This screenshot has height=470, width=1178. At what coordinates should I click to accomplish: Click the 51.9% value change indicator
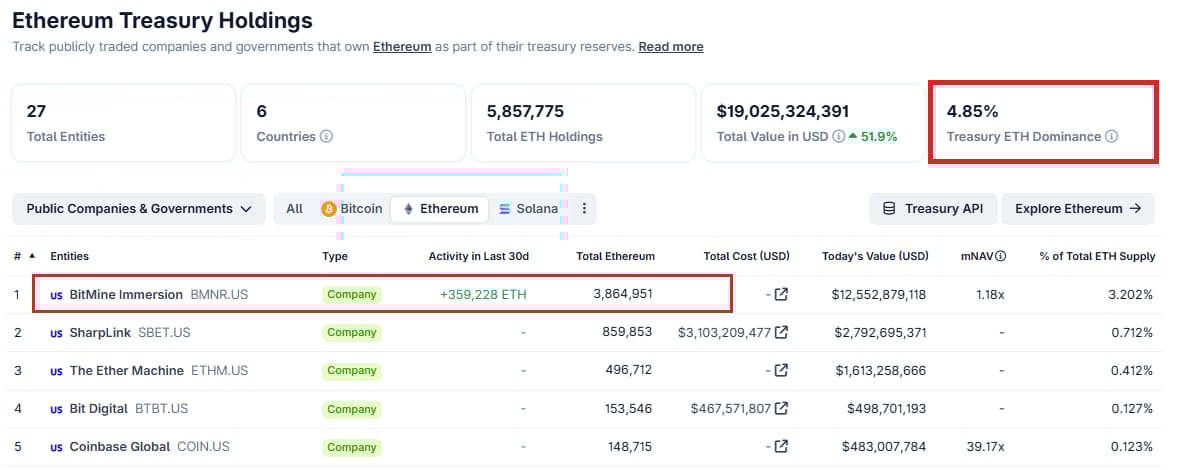873,137
